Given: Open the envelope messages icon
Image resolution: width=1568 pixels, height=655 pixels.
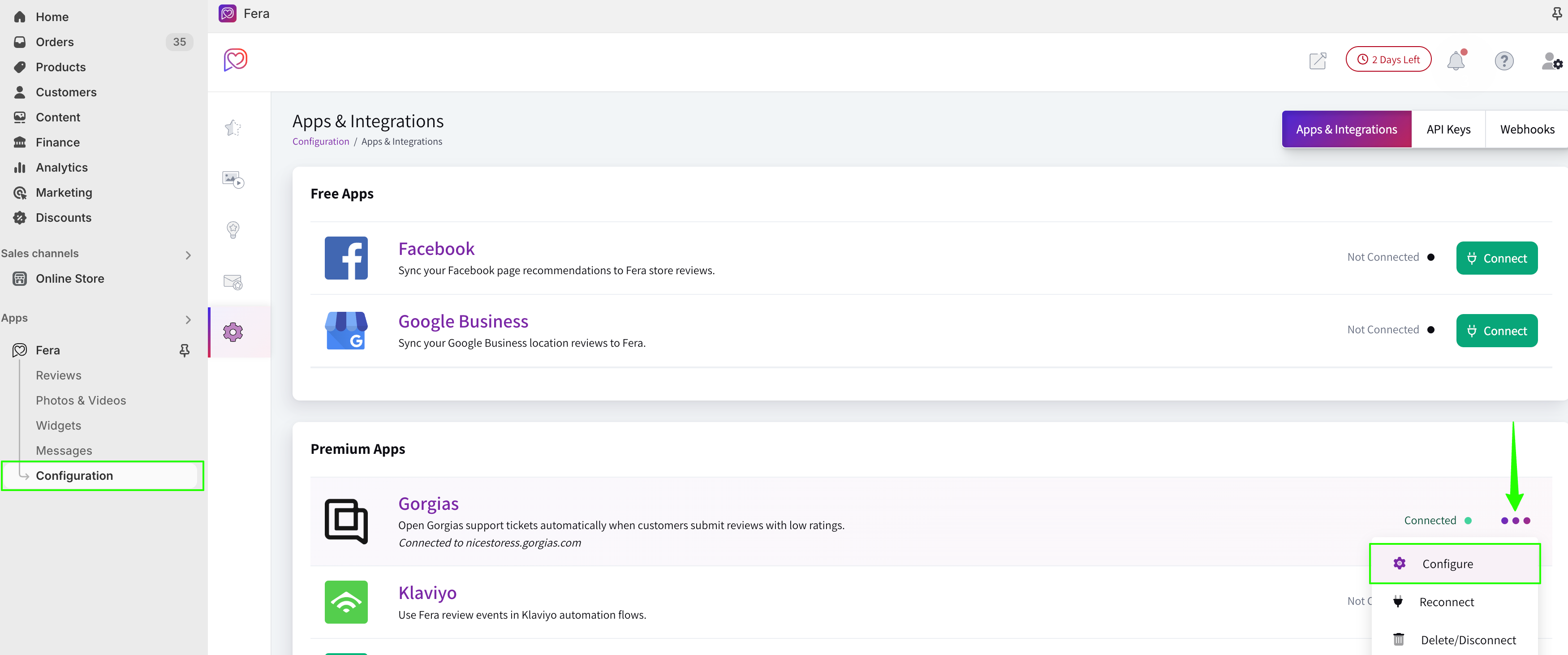Looking at the screenshot, I should (x=233, y=282).
